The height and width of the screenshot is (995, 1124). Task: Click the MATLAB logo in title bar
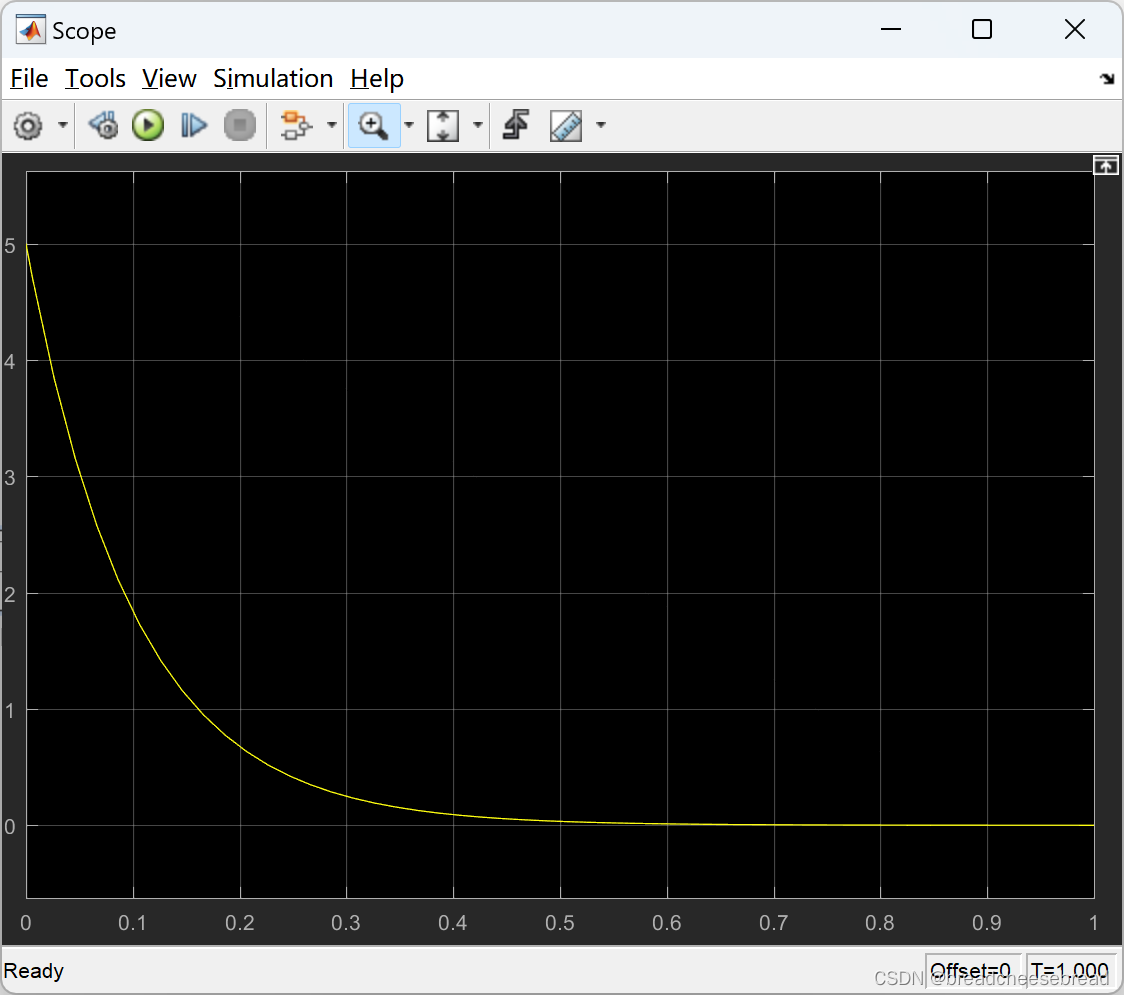pos(31,30)
